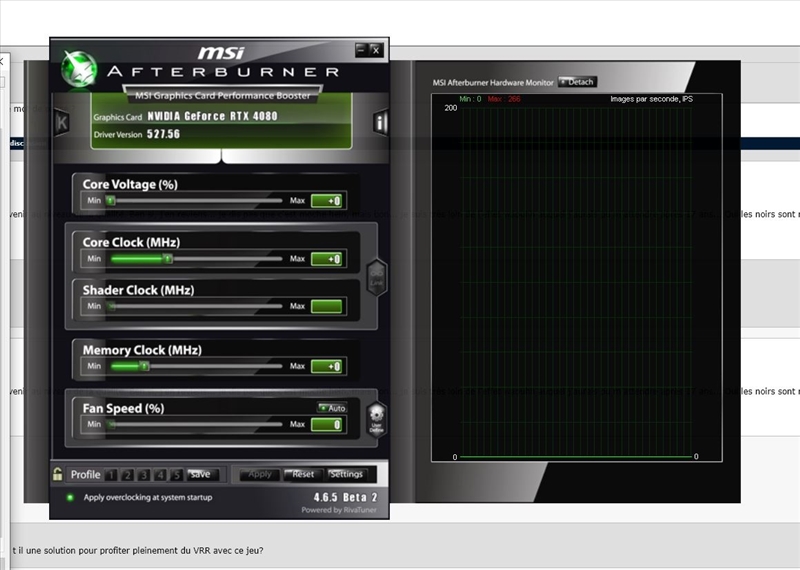
Task: Click the green MSI Afterburner logo
Action: coord(78,69)
